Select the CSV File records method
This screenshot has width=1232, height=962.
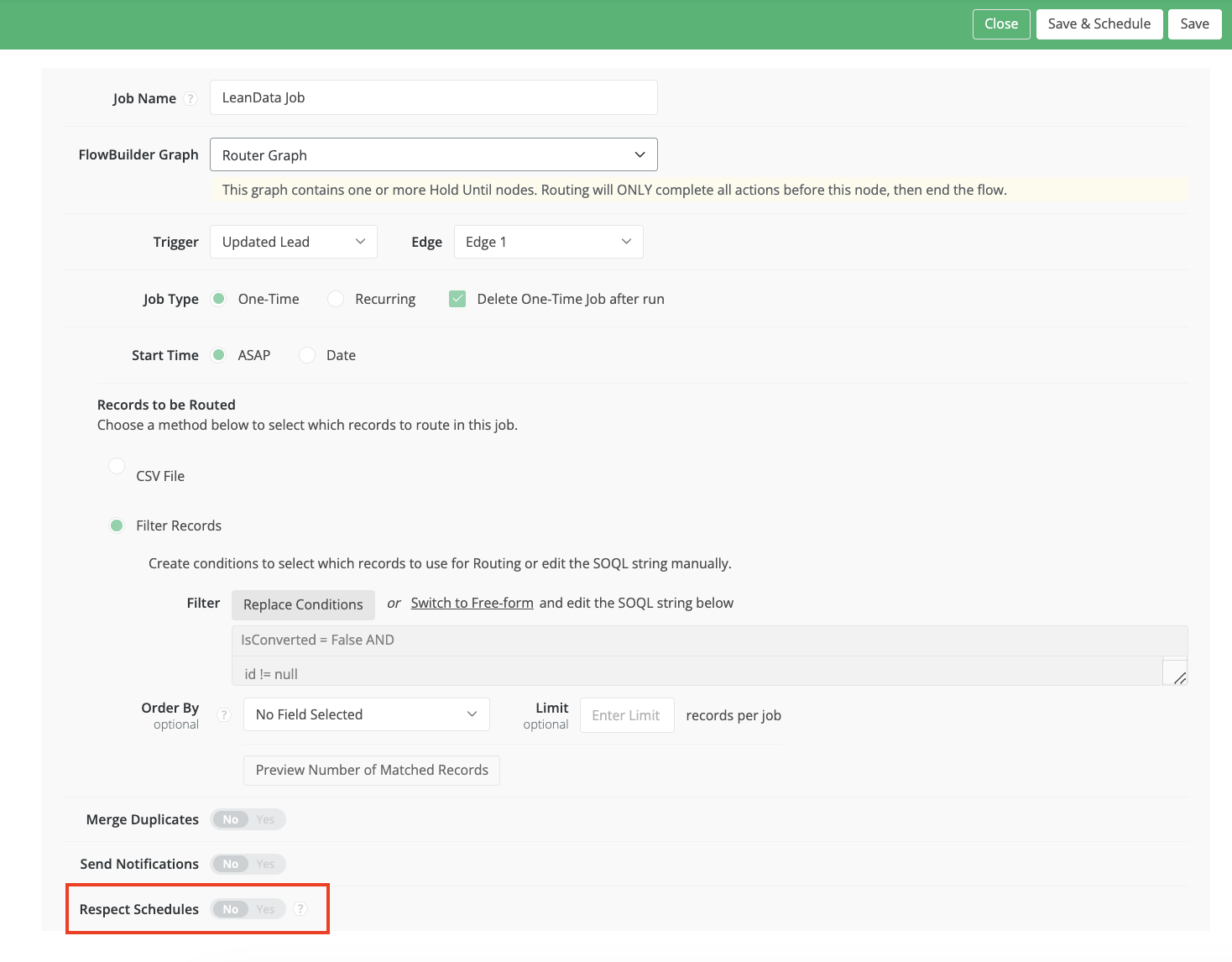pyautogui.click(x=117, y=466)
